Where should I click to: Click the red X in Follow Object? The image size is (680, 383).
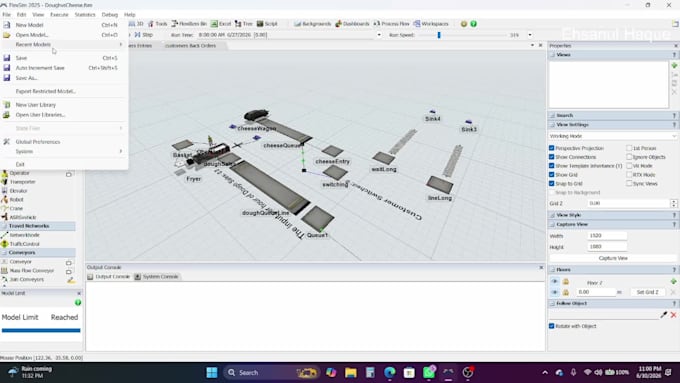tap(673, 315)
